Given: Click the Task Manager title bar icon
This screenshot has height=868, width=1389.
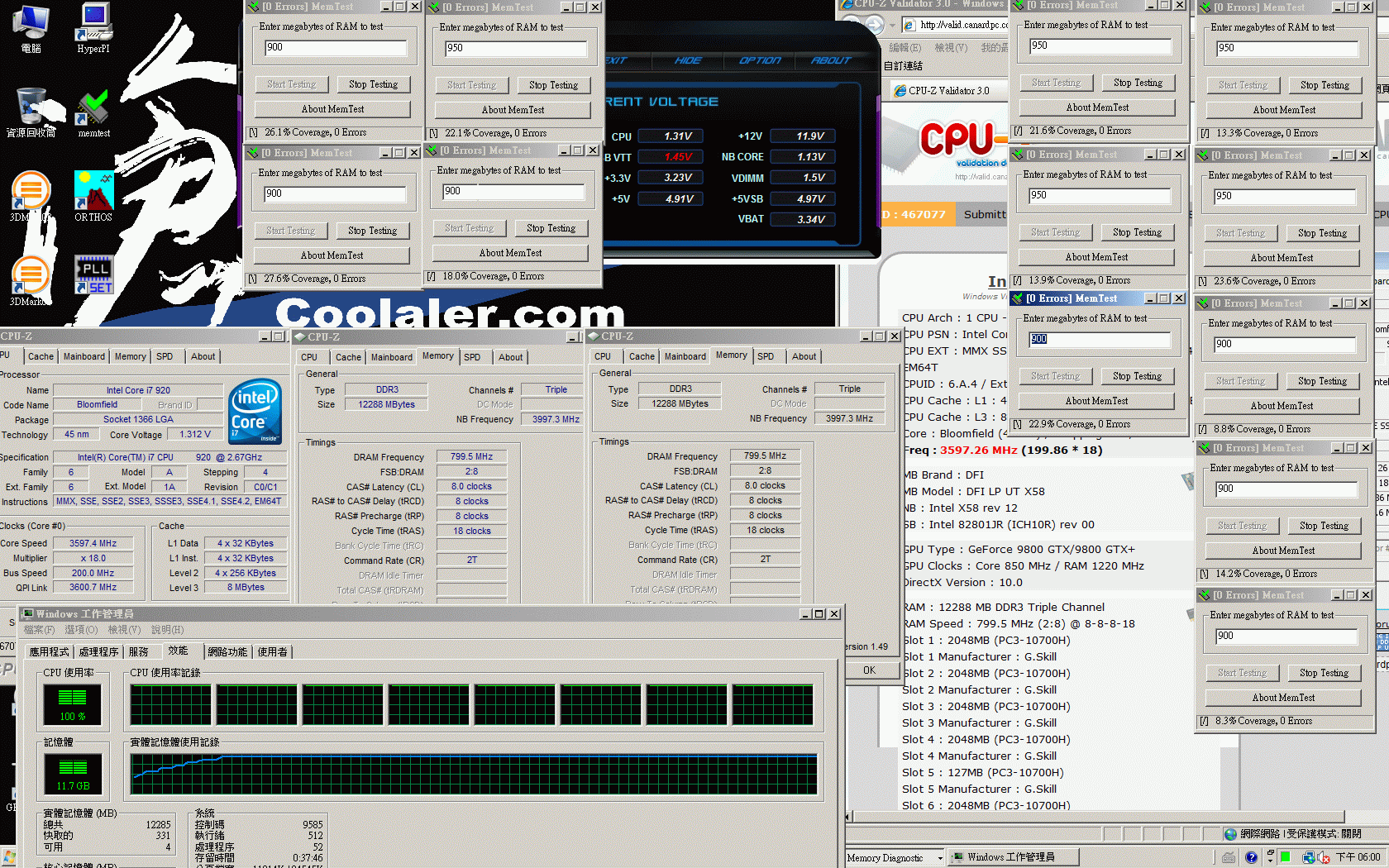Looking at the screenshot, I should coord(28,614).
